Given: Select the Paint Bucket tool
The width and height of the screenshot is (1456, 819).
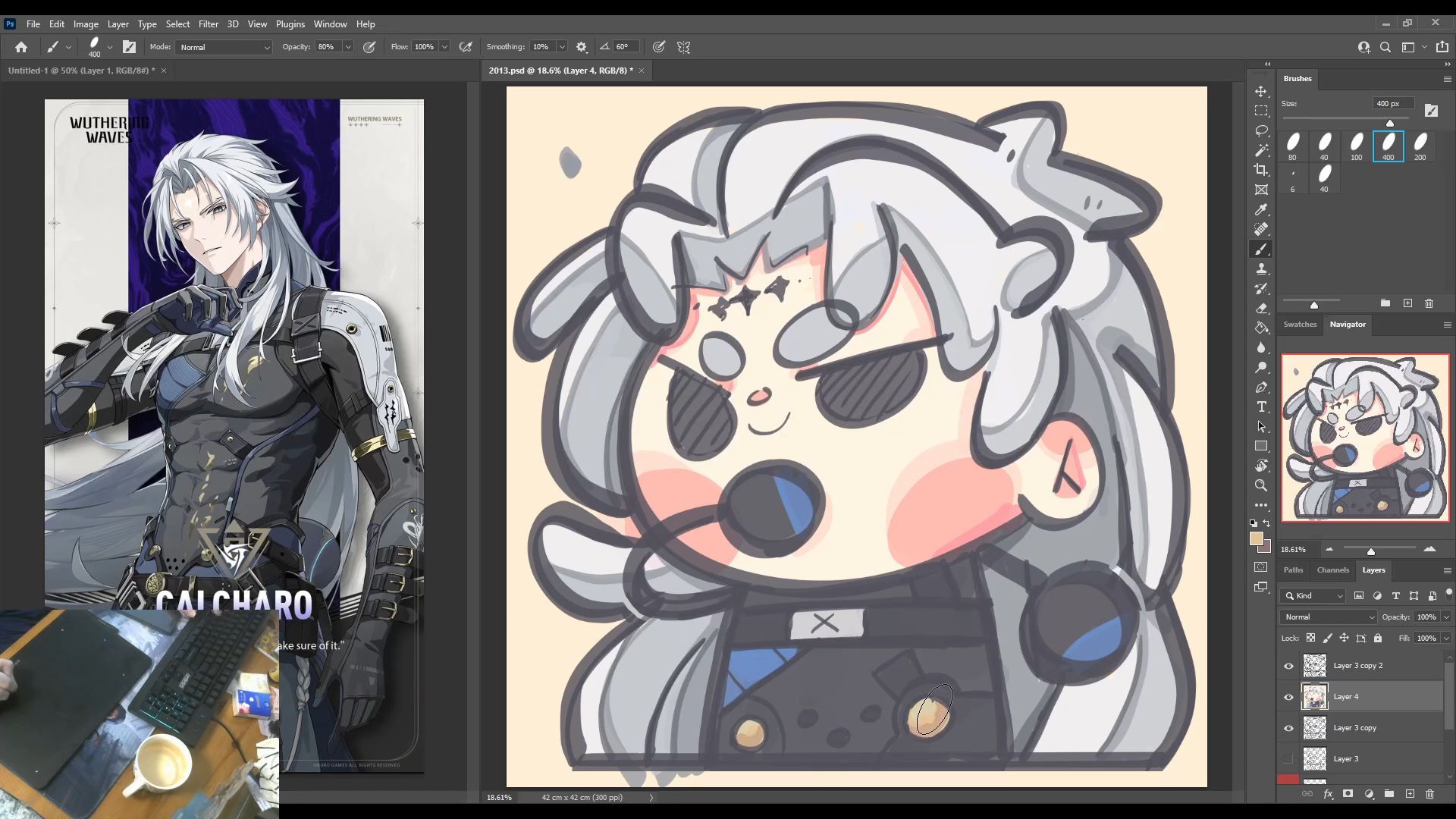Looking at the screenshot, I should 1261,328.
